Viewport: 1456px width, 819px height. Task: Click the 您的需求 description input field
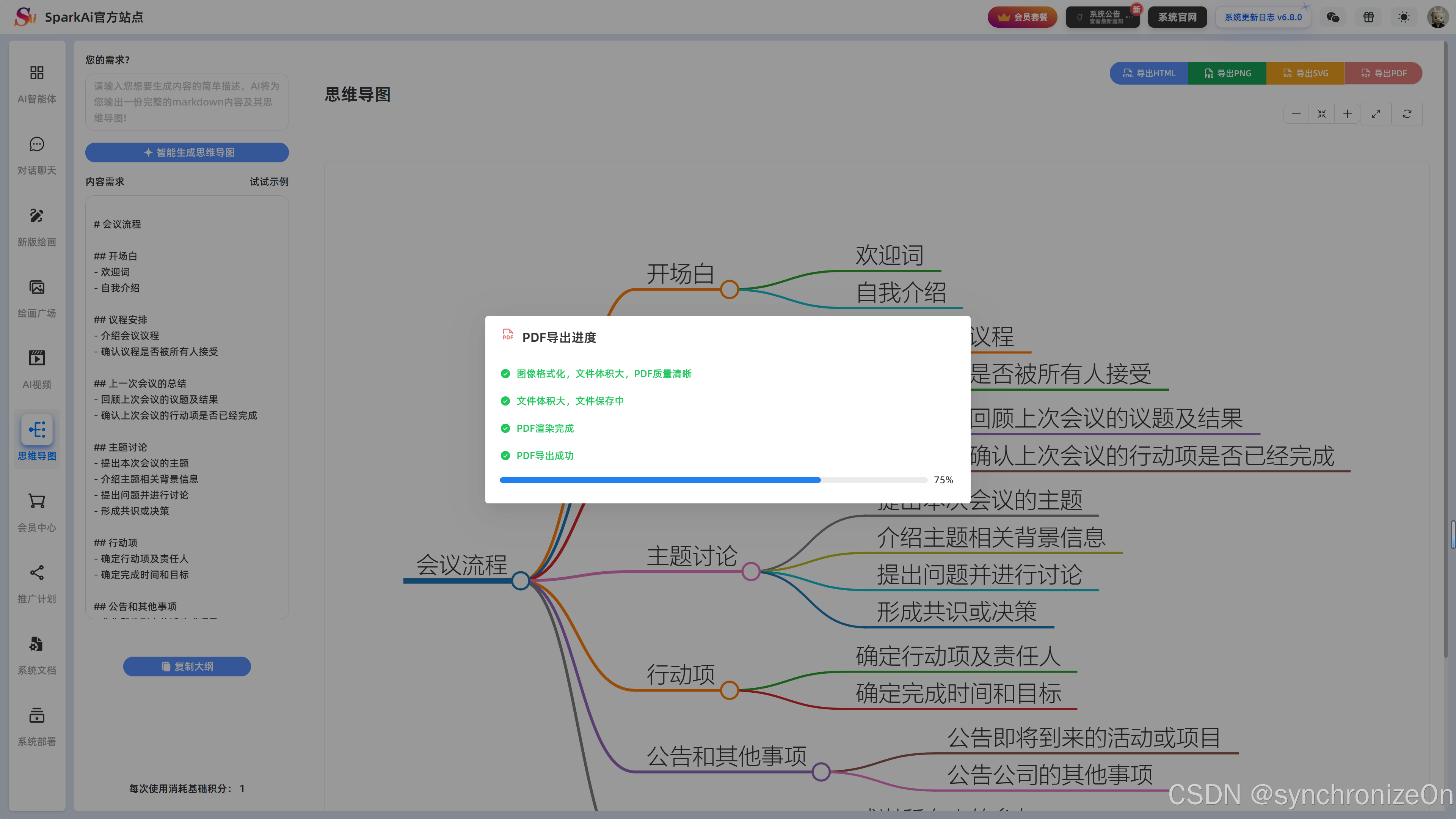tap(187, 102)
